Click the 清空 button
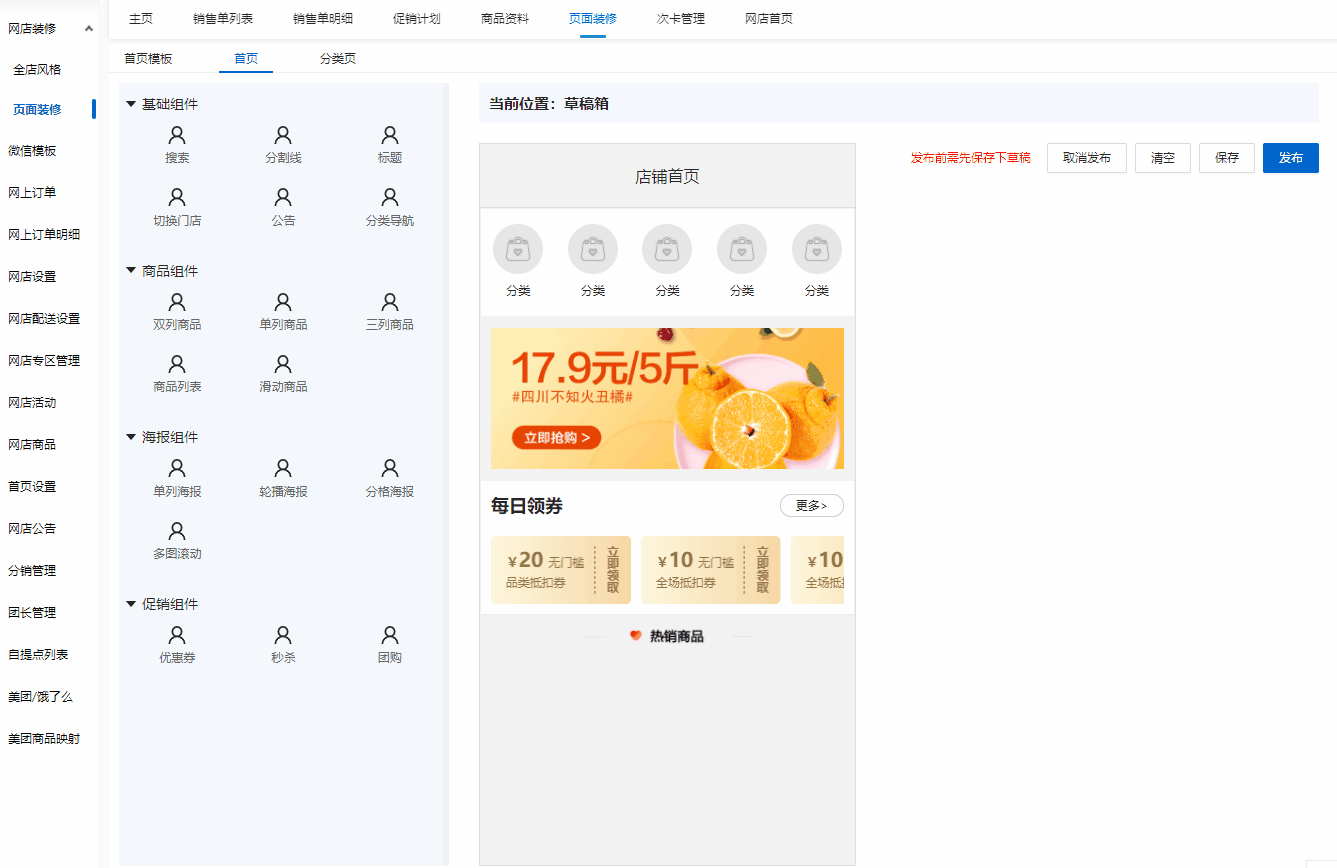The width and height of the screenshot is (1337, 868). (x=1163, y=158)
